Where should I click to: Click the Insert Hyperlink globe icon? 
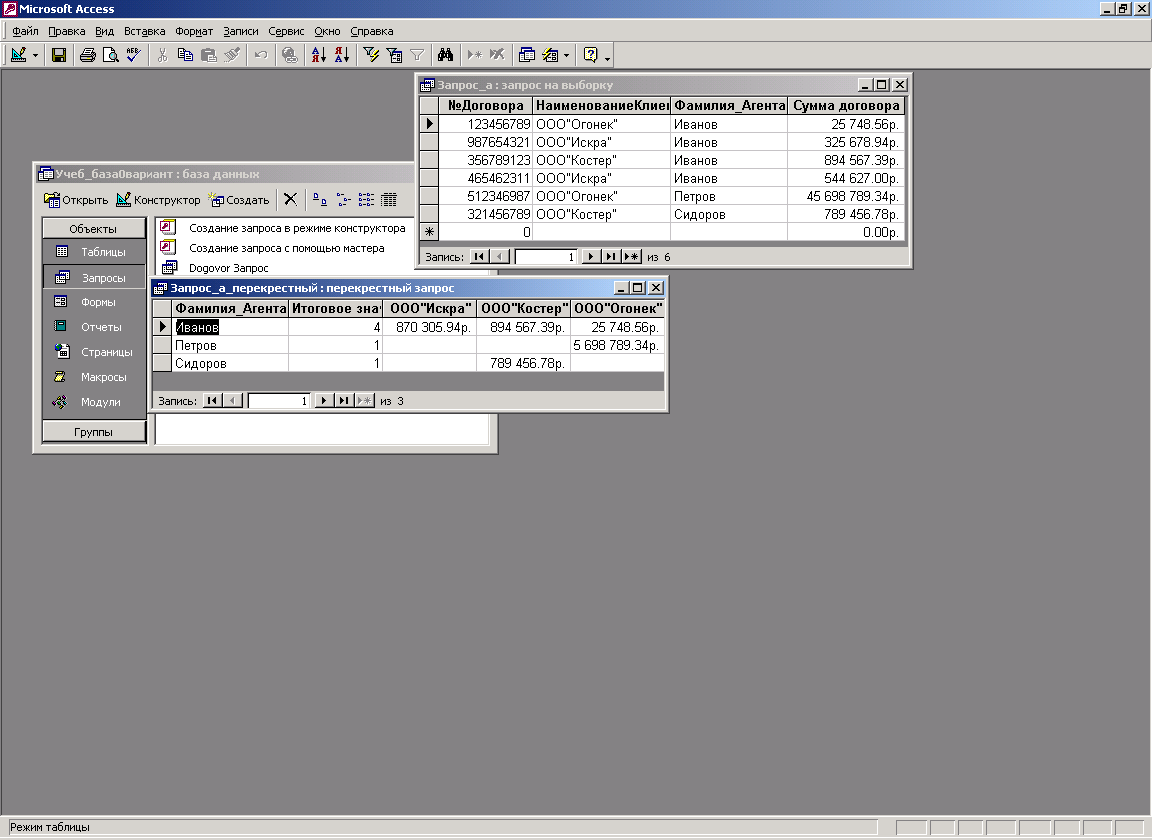(x=289, y=55)
